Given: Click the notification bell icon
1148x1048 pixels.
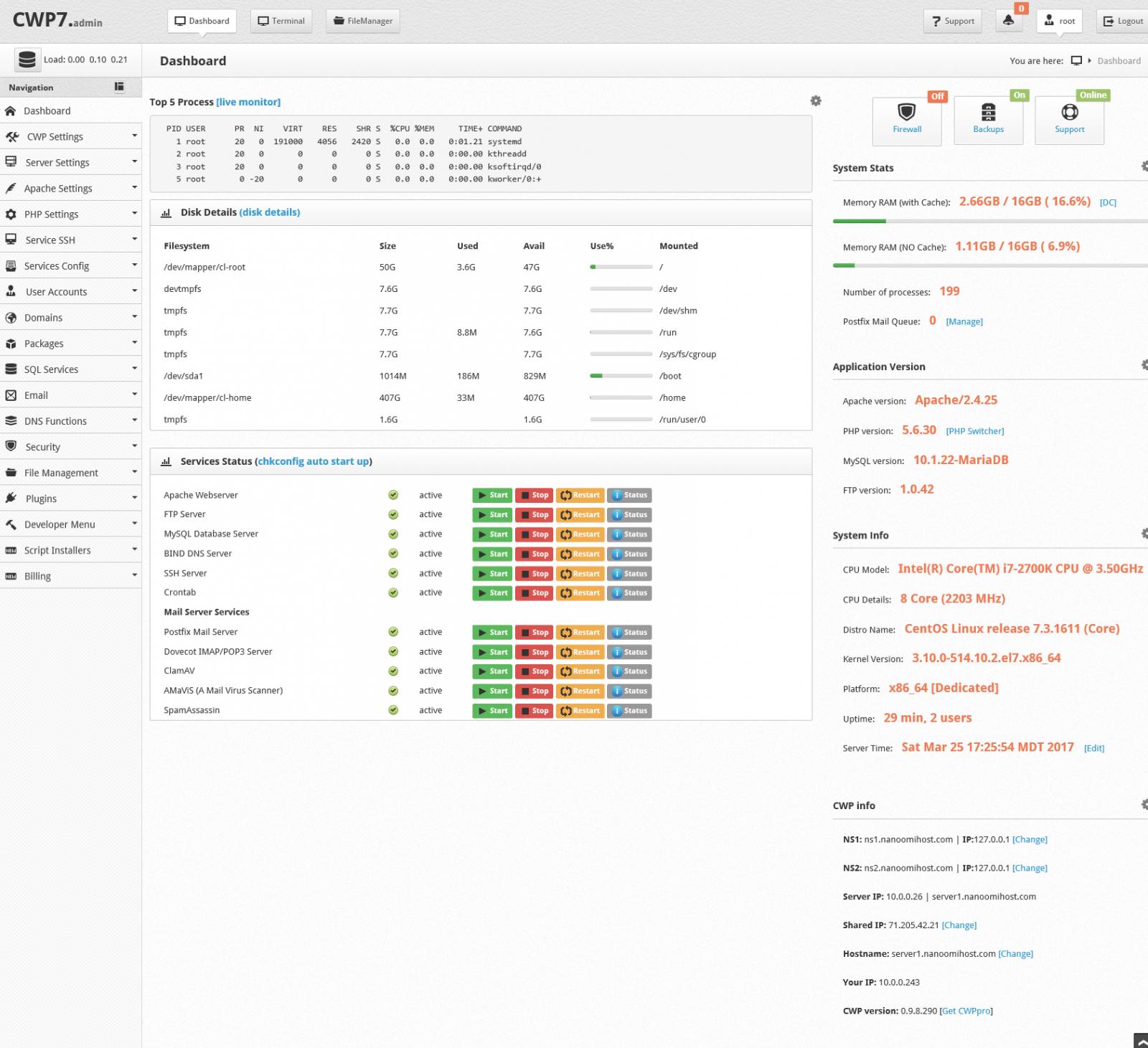Looking at the screenshot, I should [x=1008, y=21].
